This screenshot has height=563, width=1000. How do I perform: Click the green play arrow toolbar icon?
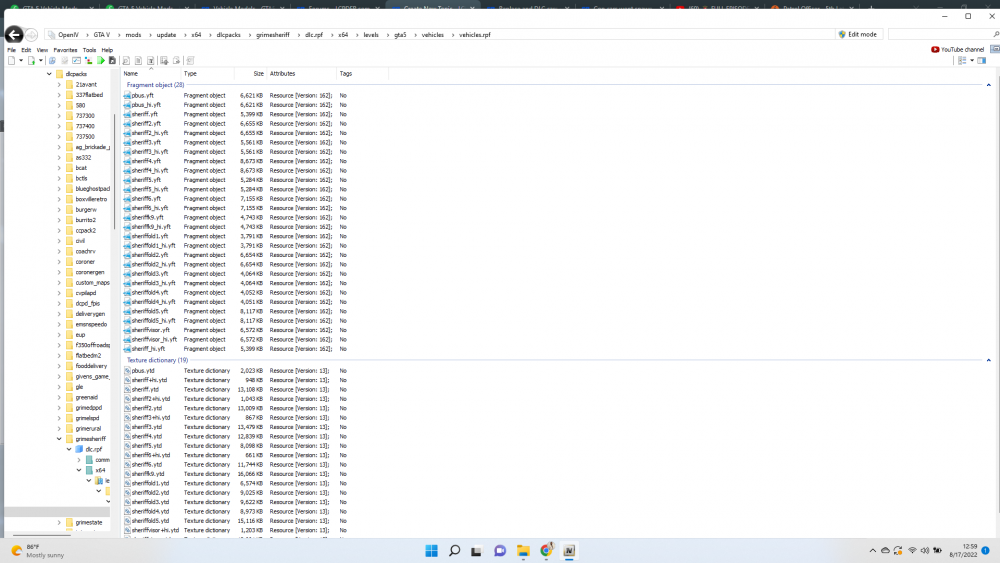point(101,61)
